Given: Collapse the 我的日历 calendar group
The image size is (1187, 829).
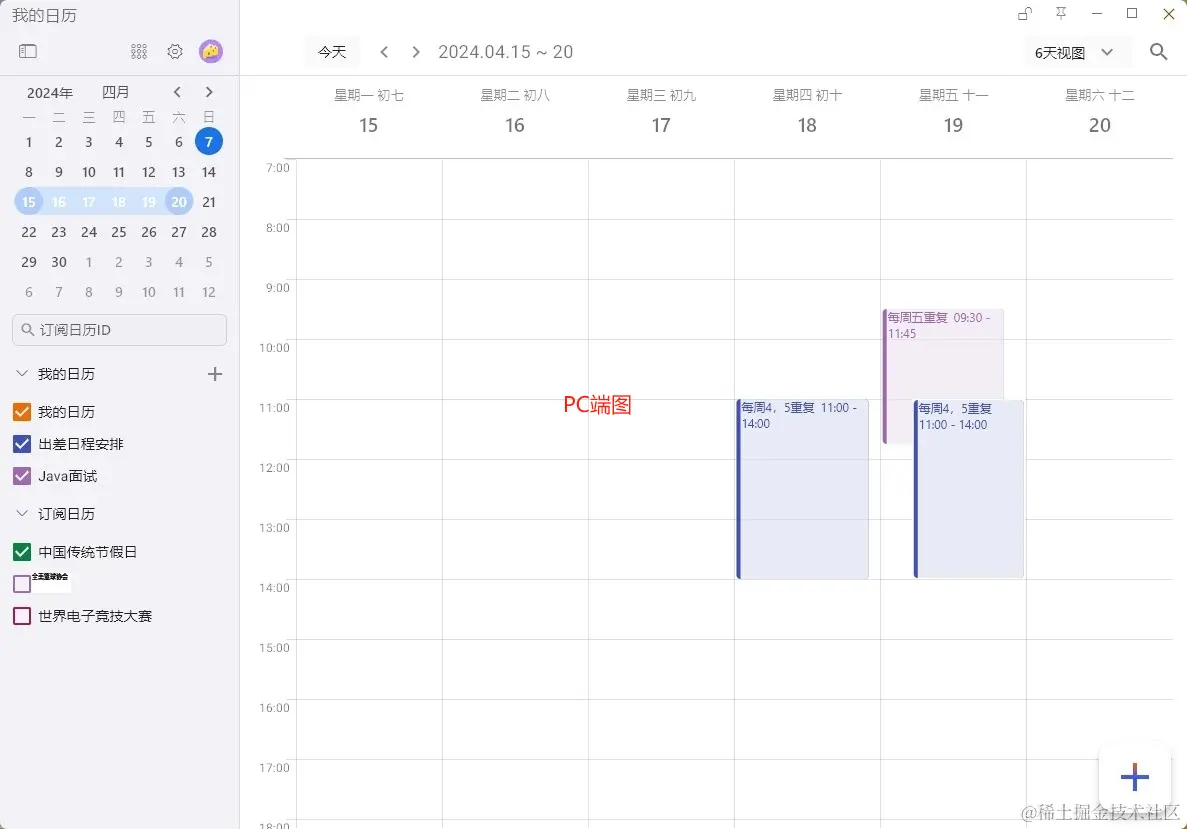Looking at the screenshot, I should coord(21,373).
